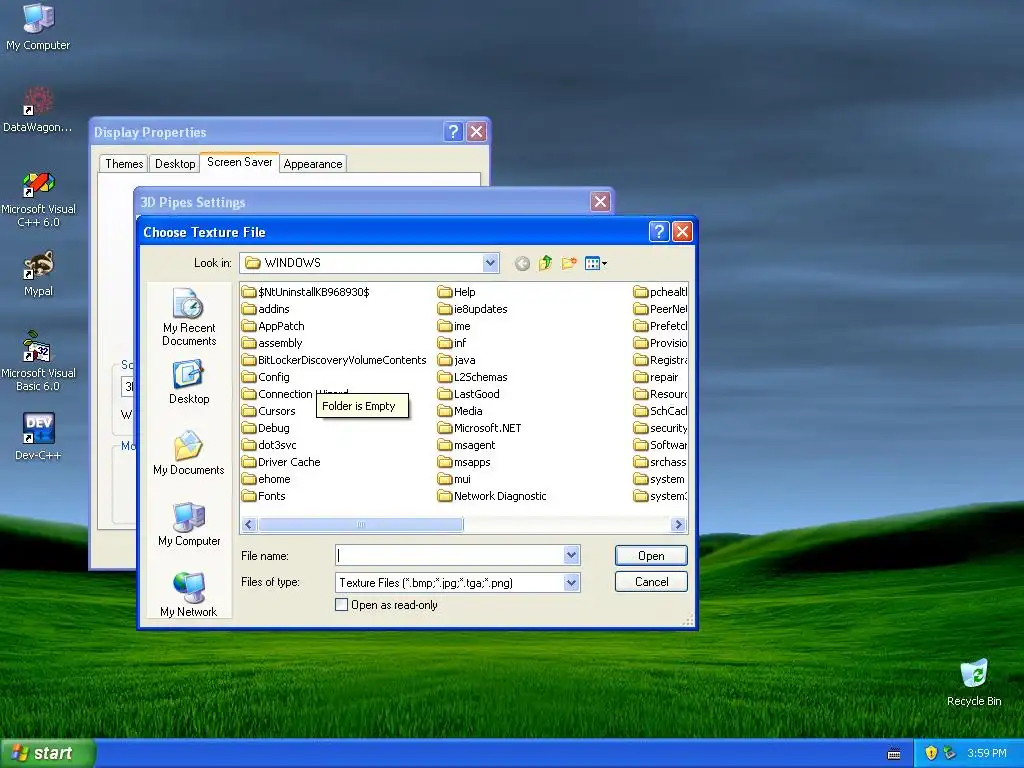The height and width of the screenshot is (768, 1024).
Task: Click the security shield tray icon
Action: 931,753
